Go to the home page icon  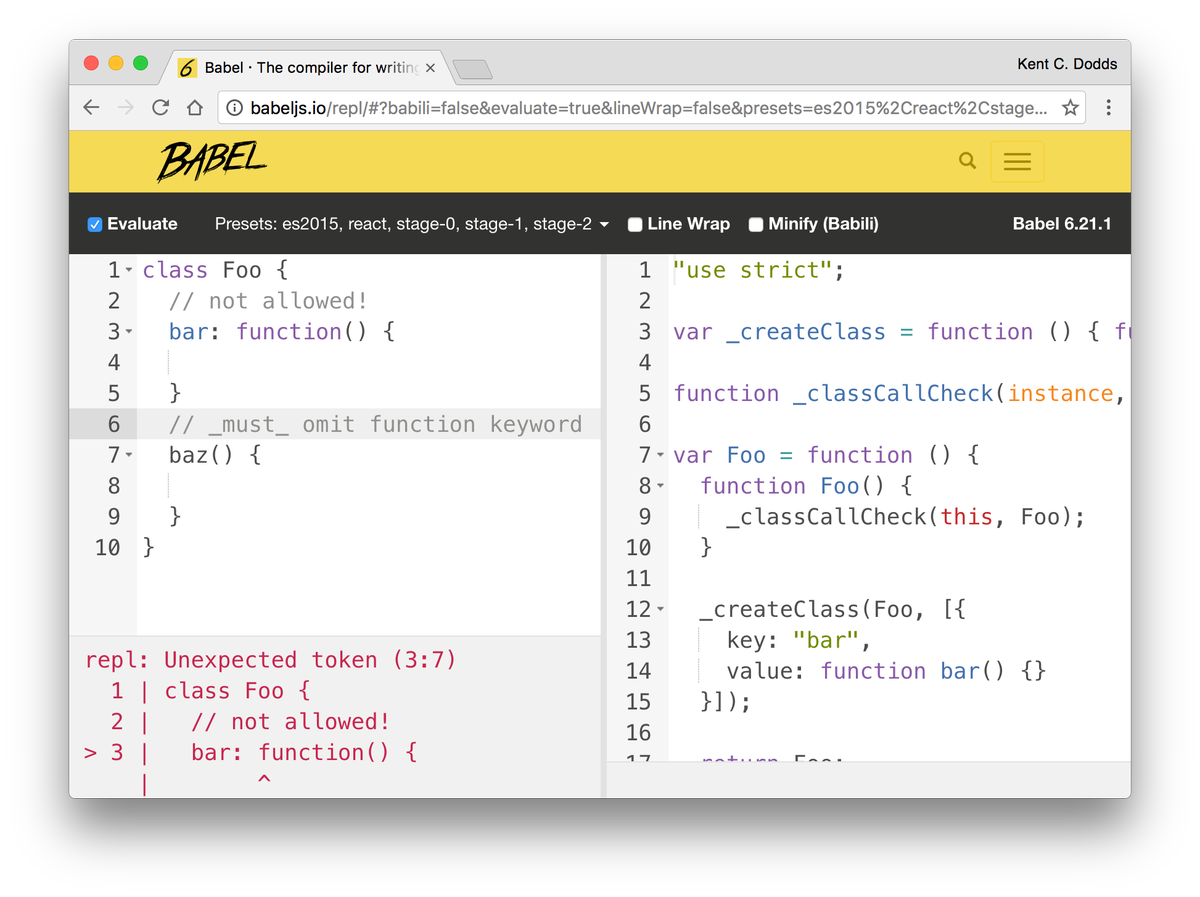(x=195, y=108)
